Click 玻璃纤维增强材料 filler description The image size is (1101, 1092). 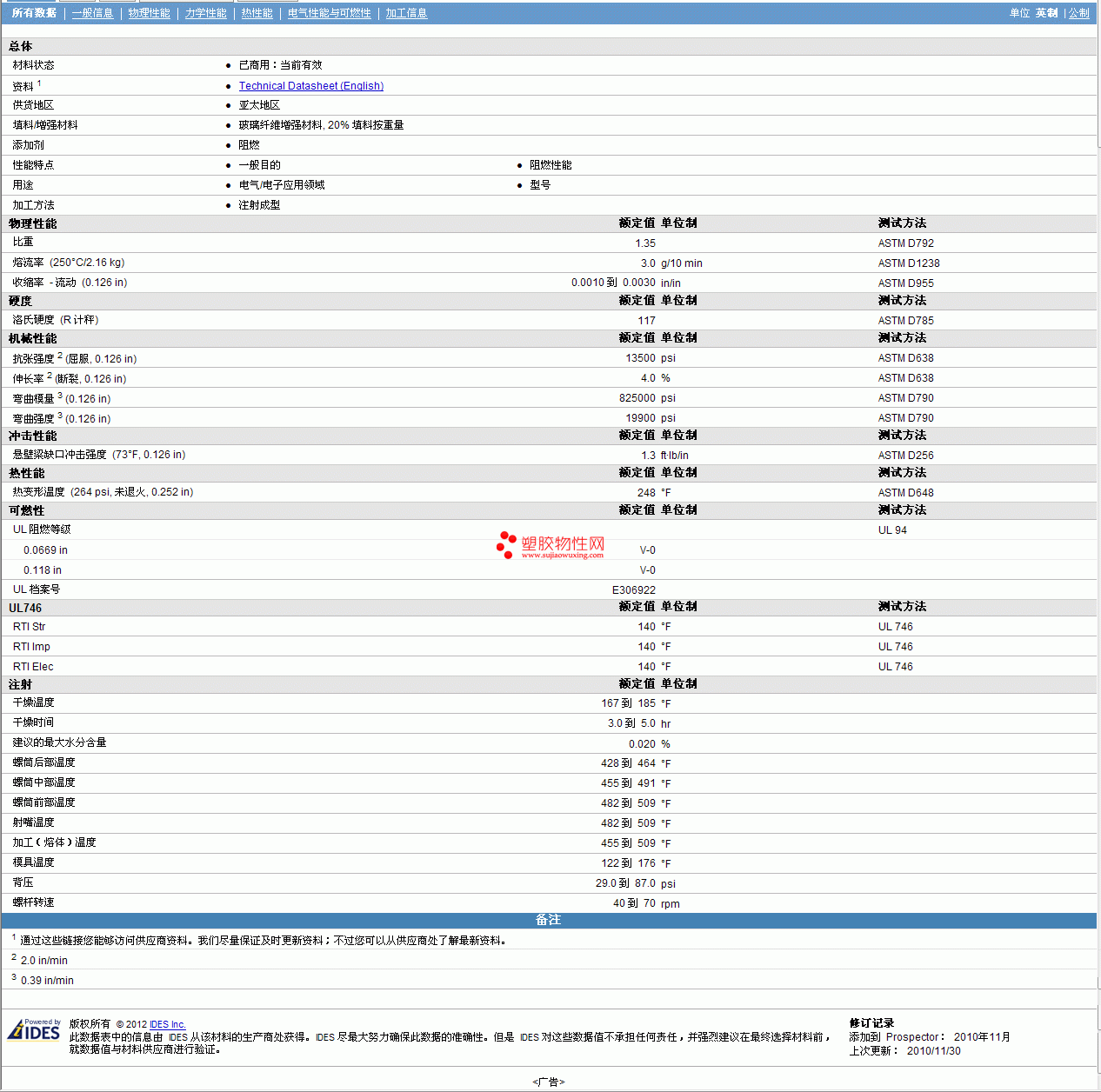point(322,125)
